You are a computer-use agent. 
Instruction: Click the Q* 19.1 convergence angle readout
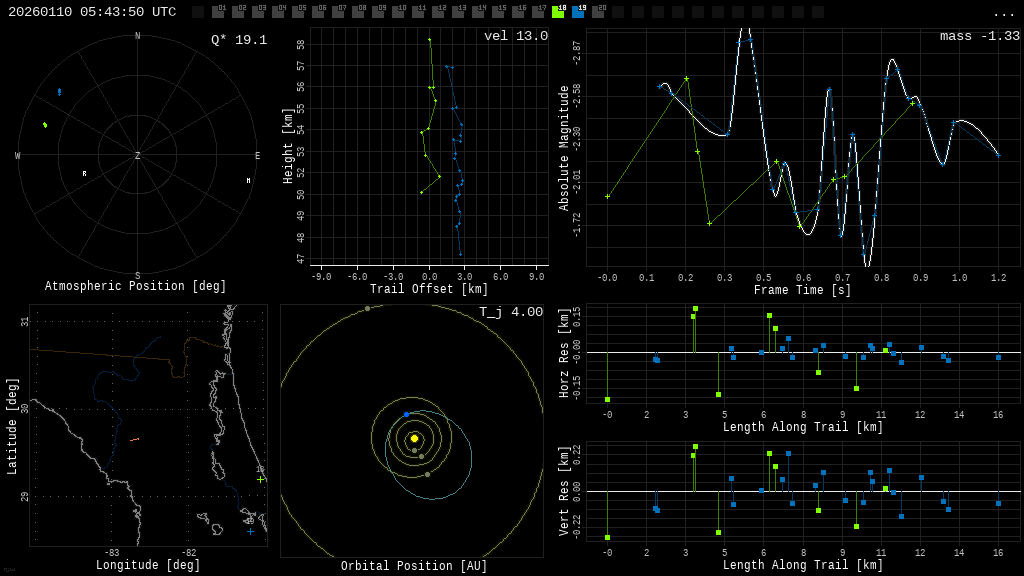[x=238, y=40]
